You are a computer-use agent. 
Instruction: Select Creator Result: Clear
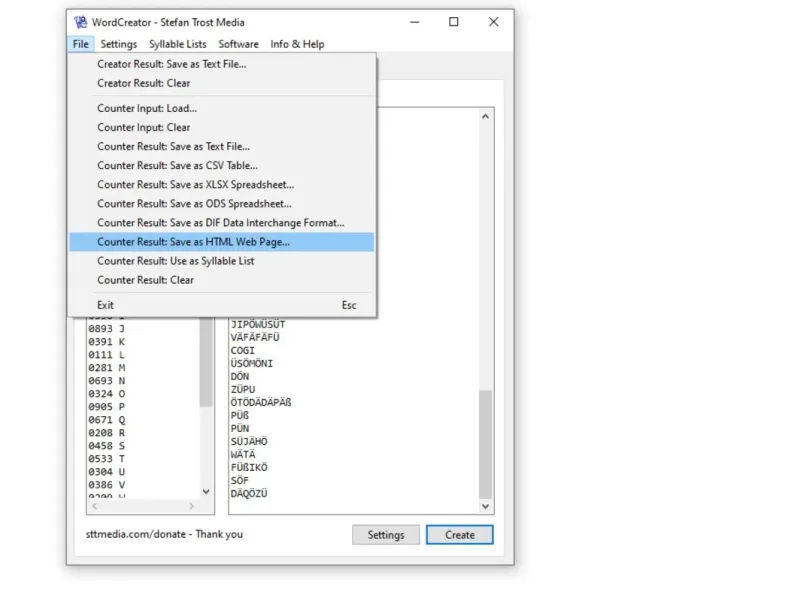point(221,83)
